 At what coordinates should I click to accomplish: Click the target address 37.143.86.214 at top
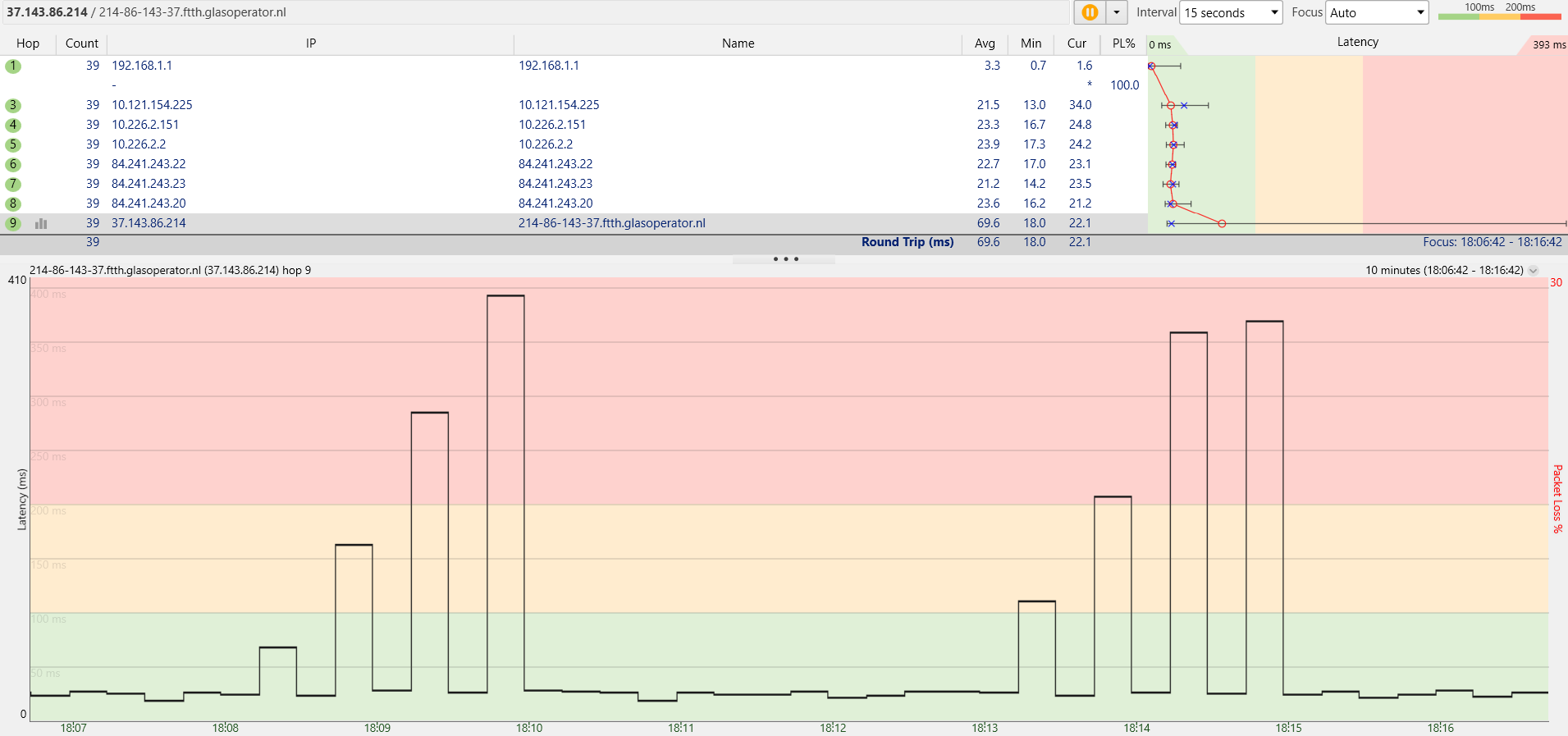[47, 12]
